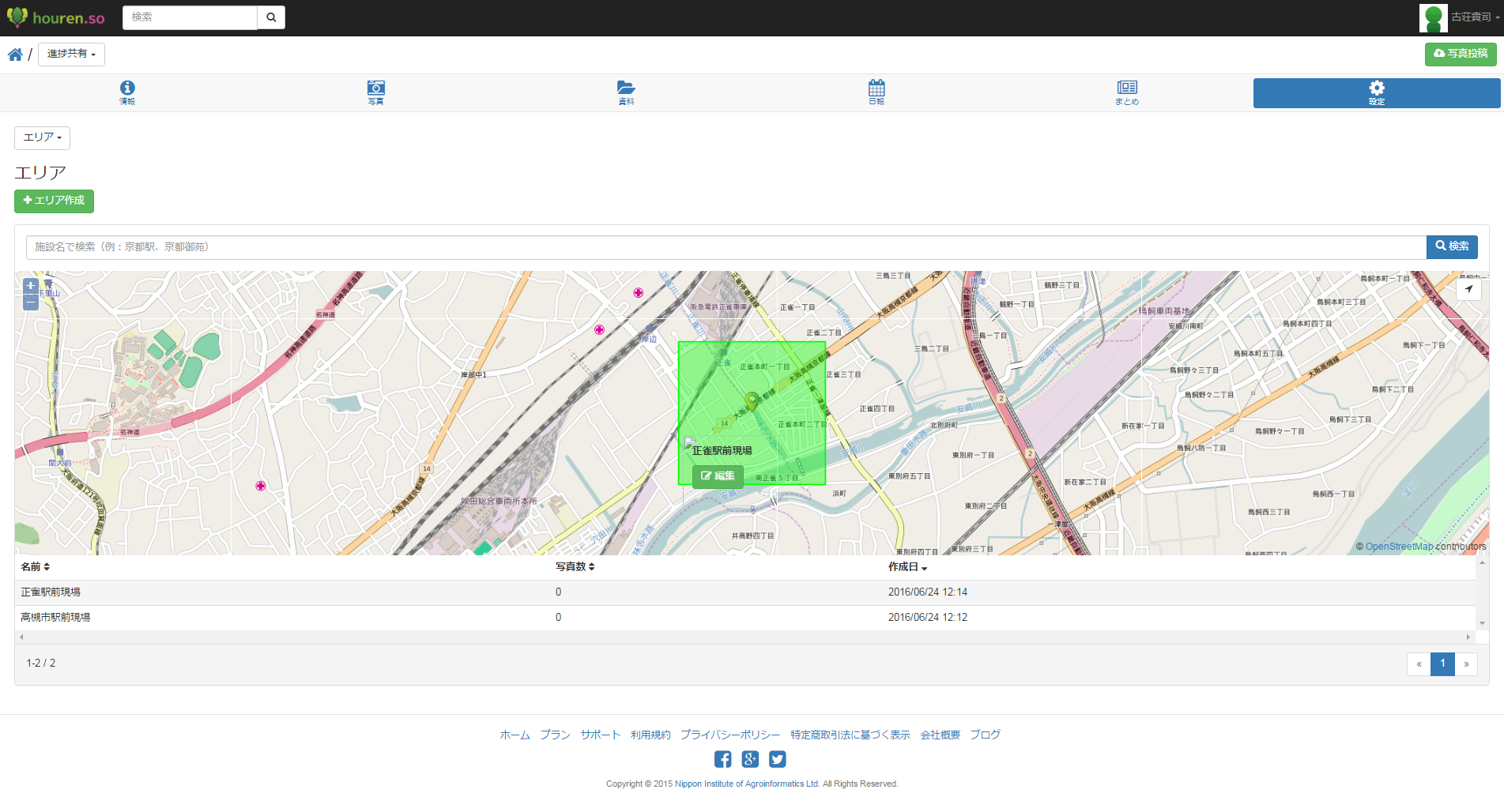1504x812 pixels.
Task: Click the facility name search field
Action: [x=726, y=247]
